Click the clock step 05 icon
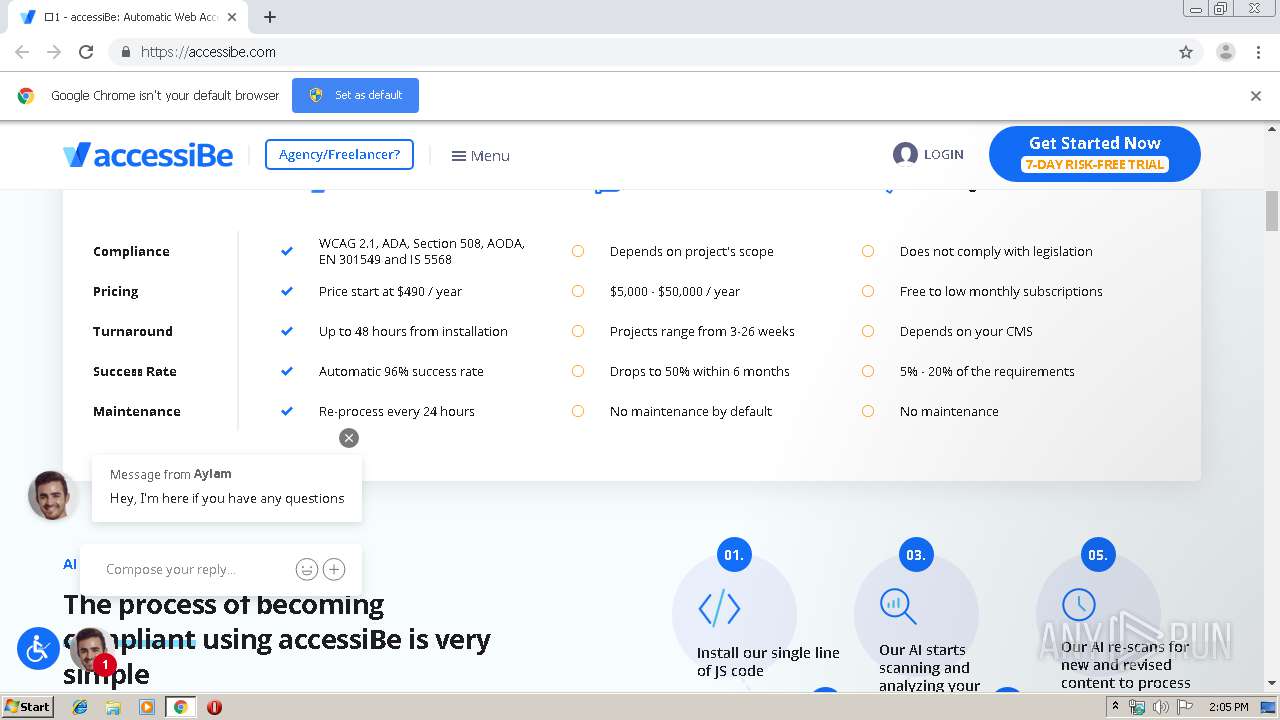1280x720 pixels. pyautogui.click(x=1078, y=604)
